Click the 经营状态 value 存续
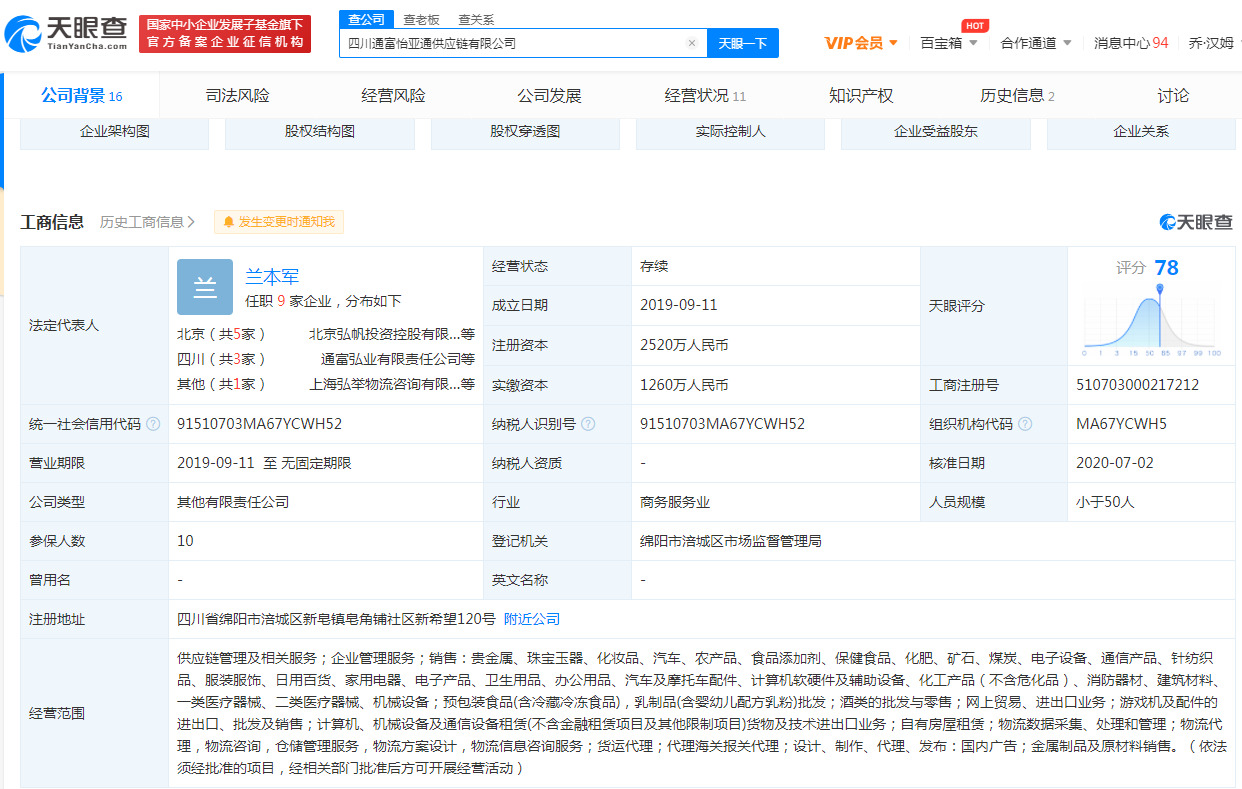 tap(654, 266)
